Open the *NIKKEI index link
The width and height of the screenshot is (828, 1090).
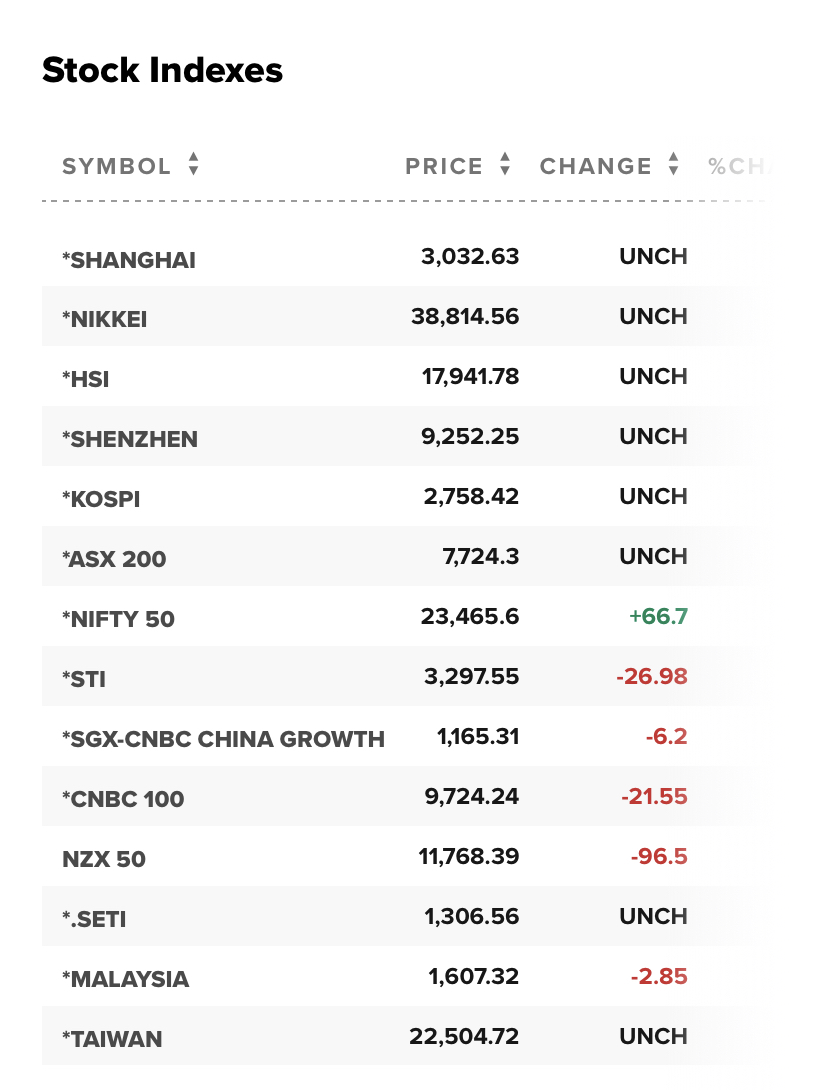104,319
